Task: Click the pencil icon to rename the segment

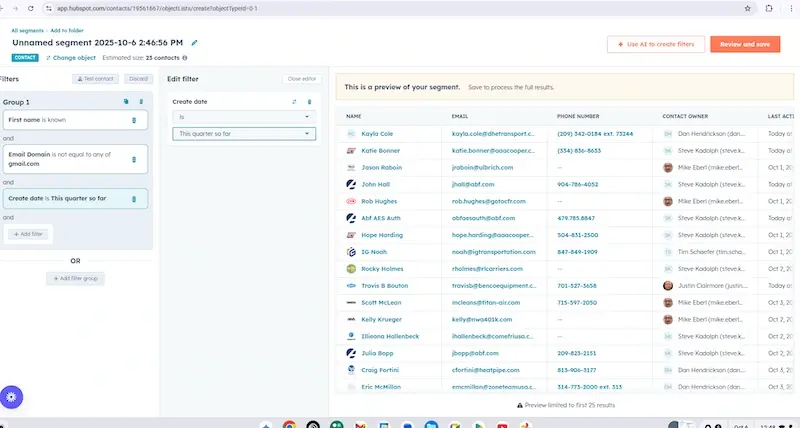Action: (x=194, y=43)
